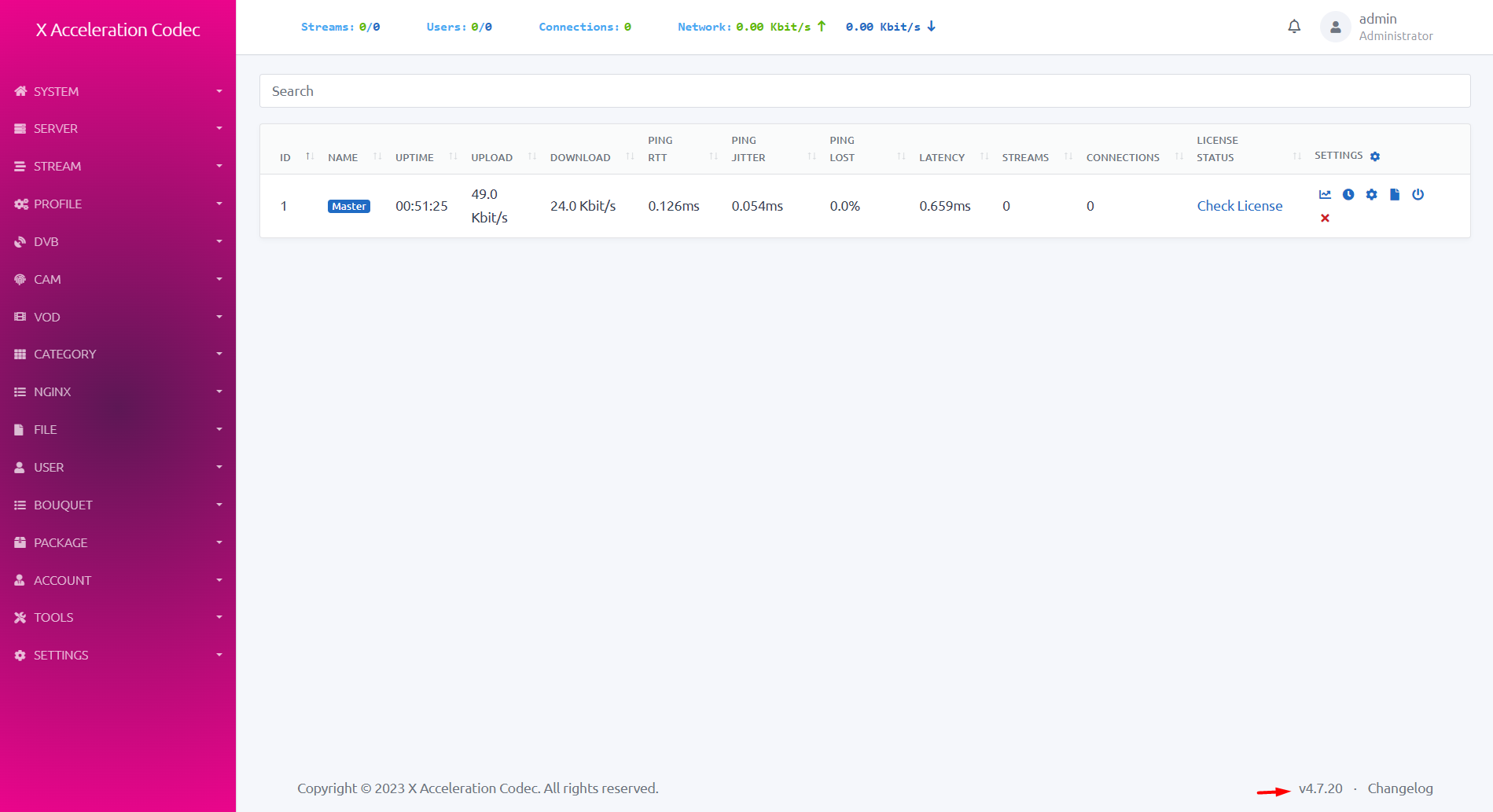Screen dimensions: 1493x812
Task: Click the PACKAGE box icon in sidebar
Action: coord(20,542)
